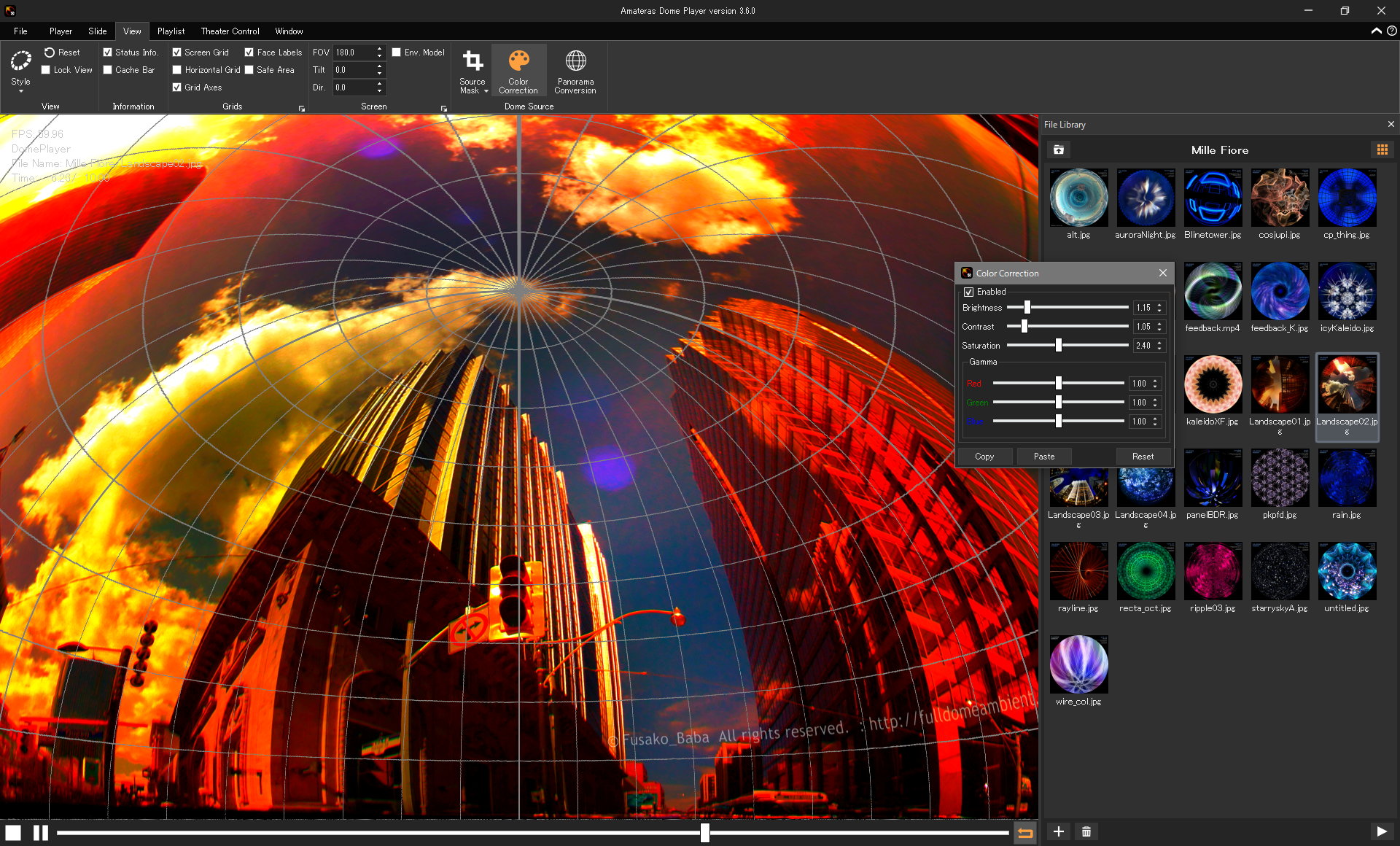Open the Source Mask tool

pos(472,71)
